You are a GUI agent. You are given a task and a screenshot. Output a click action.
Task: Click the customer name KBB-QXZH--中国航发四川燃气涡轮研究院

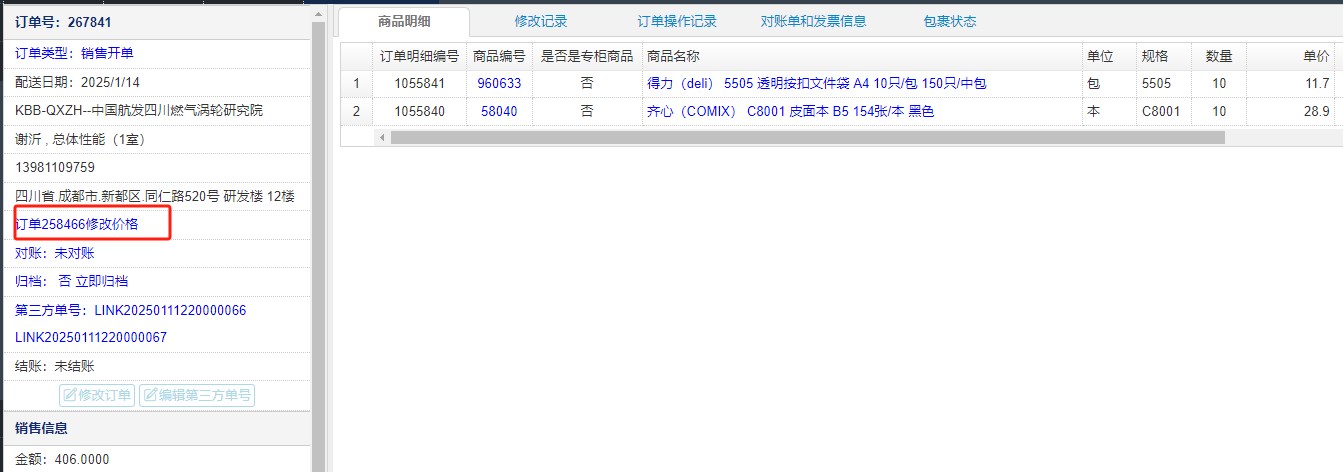[x=139, y=110]
